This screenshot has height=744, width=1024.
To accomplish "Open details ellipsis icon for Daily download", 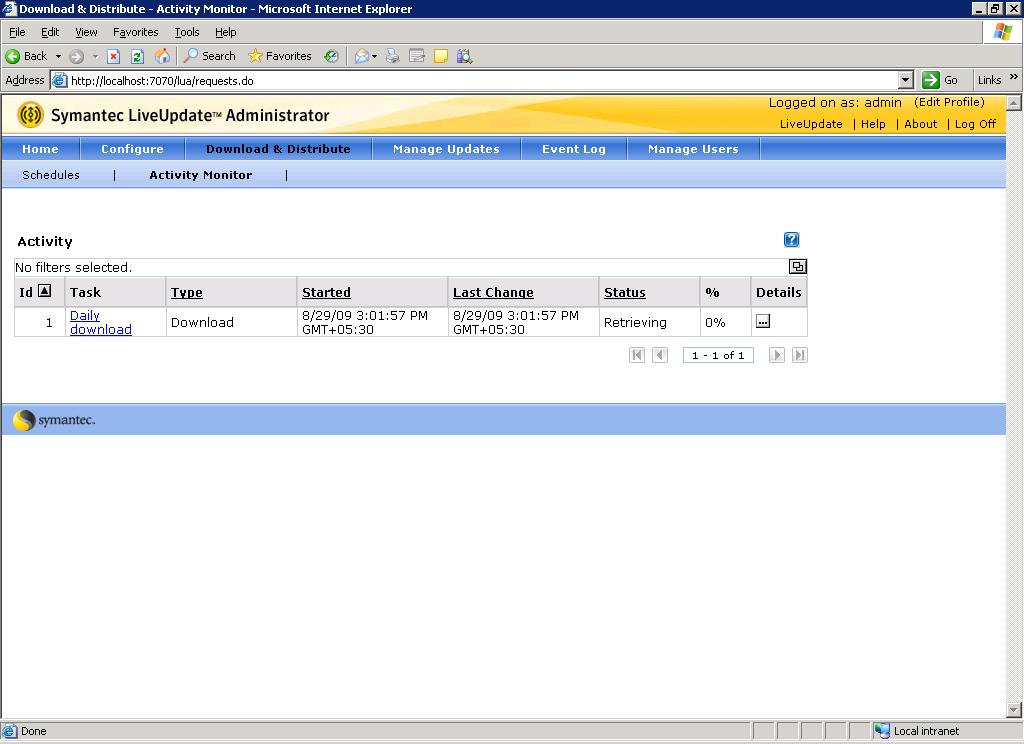I will point(763,321).
